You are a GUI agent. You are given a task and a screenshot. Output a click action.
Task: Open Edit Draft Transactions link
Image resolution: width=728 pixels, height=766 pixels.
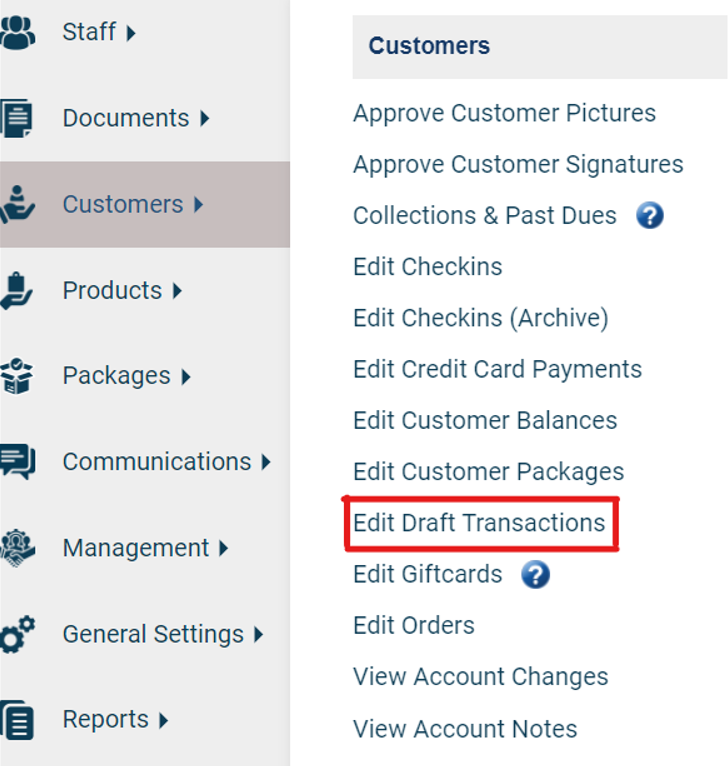click(x=479, y=523)
